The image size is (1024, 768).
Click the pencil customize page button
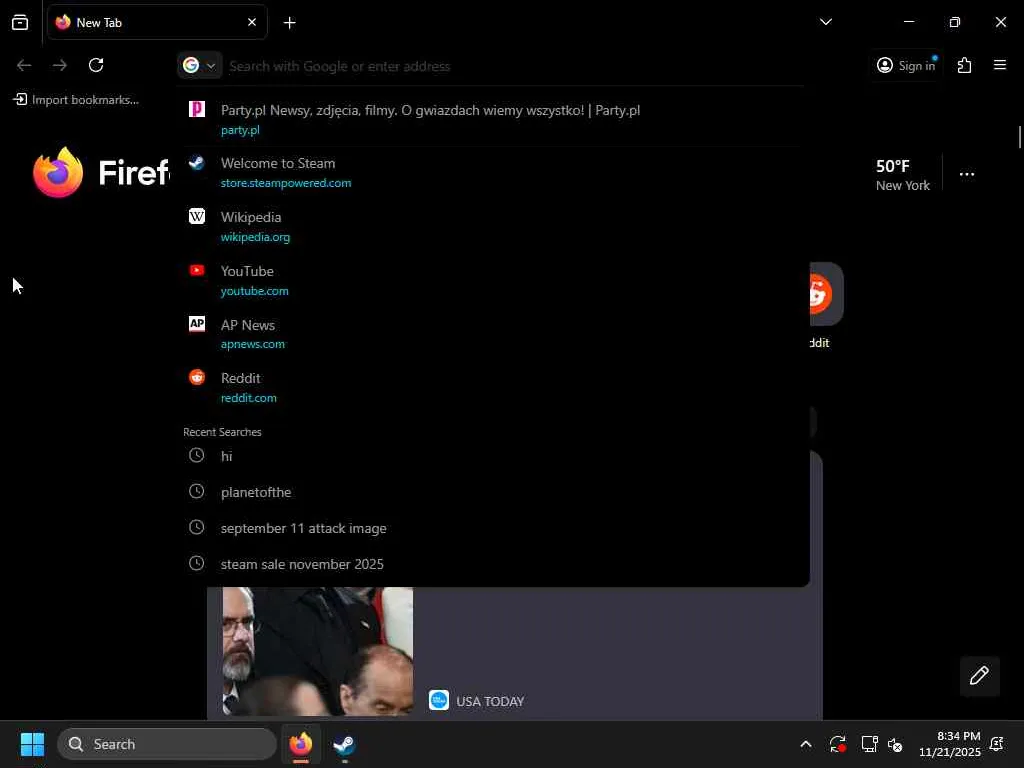[x=979, y=675]
